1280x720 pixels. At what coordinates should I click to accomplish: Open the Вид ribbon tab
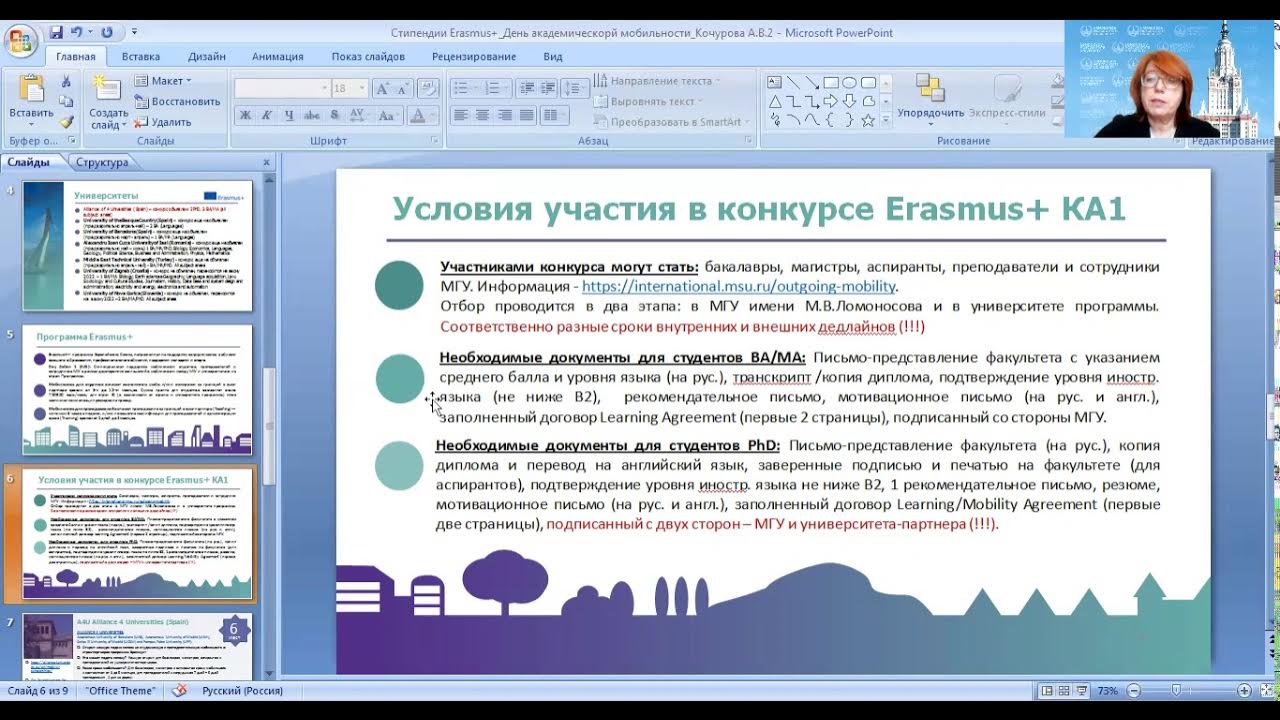tap(553, 57)
